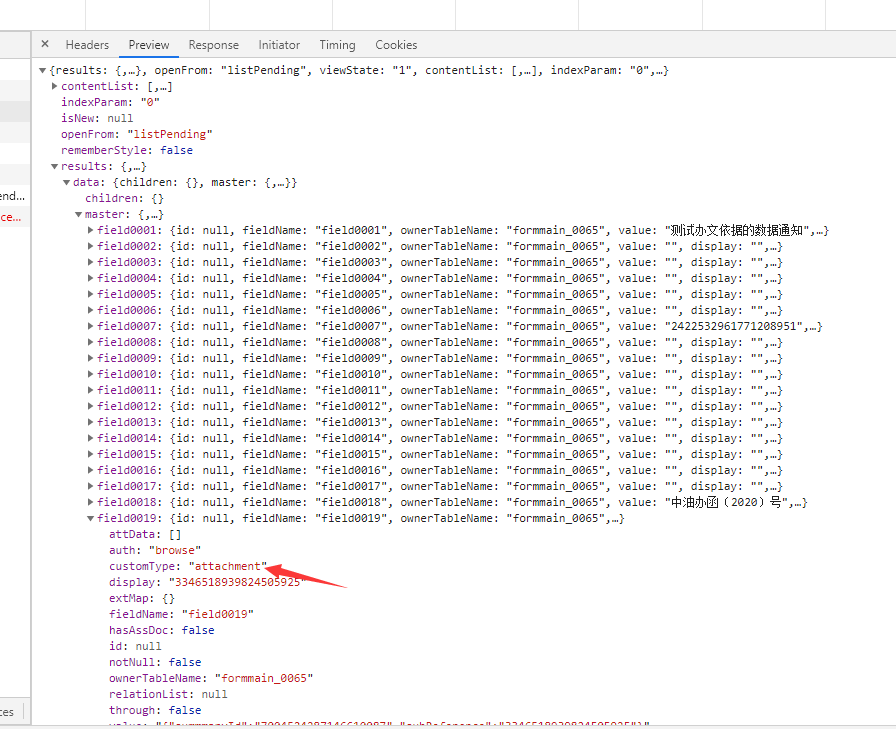Expand the field0007 entry
The width and height of the screenshot is (896, 729).
pyautogui.click(x=91, y=327)
